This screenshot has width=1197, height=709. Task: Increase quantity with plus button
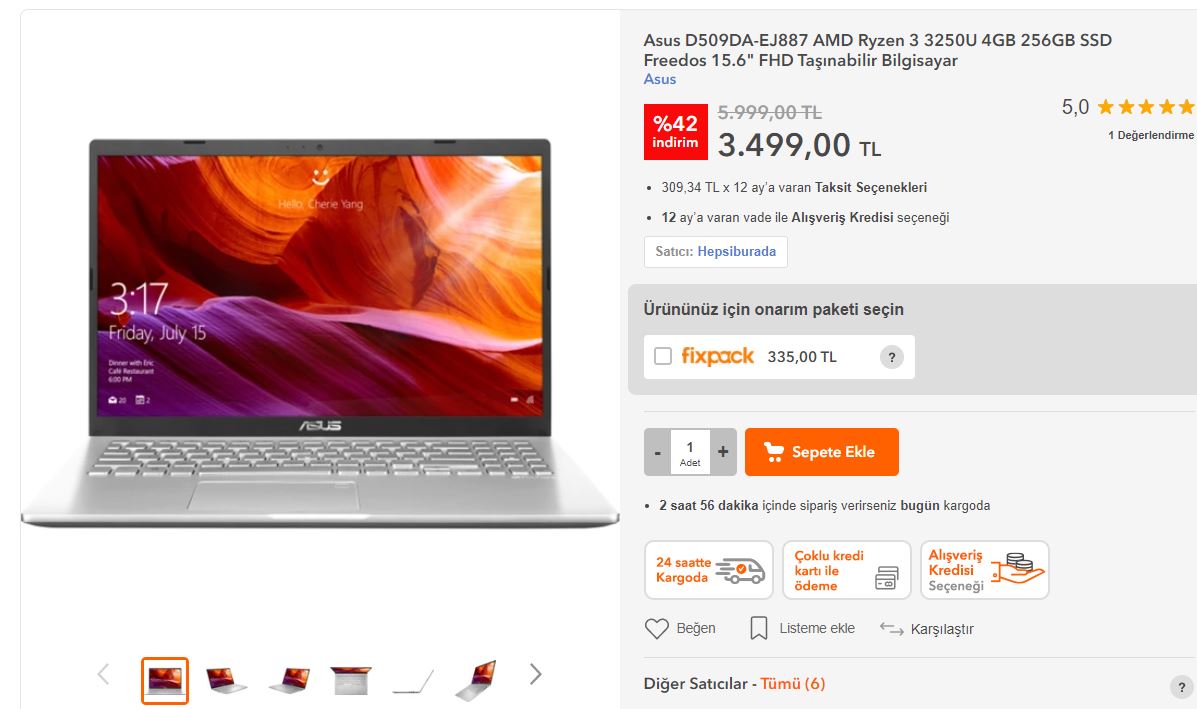(723, 452)
